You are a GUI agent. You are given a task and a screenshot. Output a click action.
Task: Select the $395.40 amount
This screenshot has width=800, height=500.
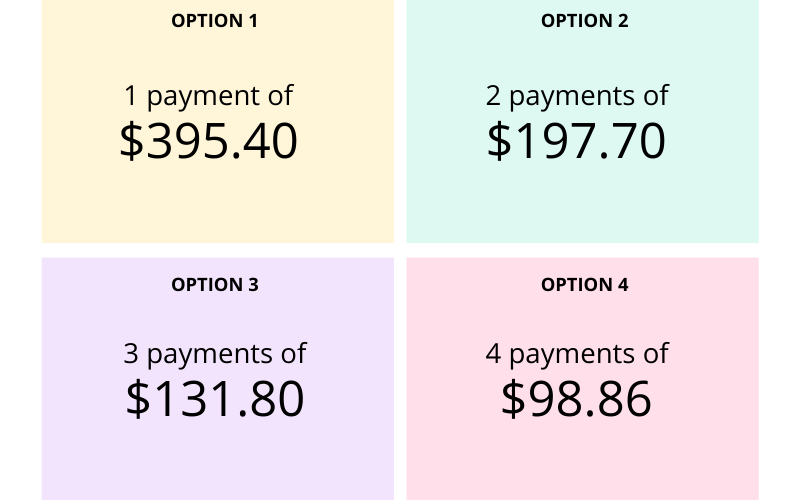click(208, 141)
